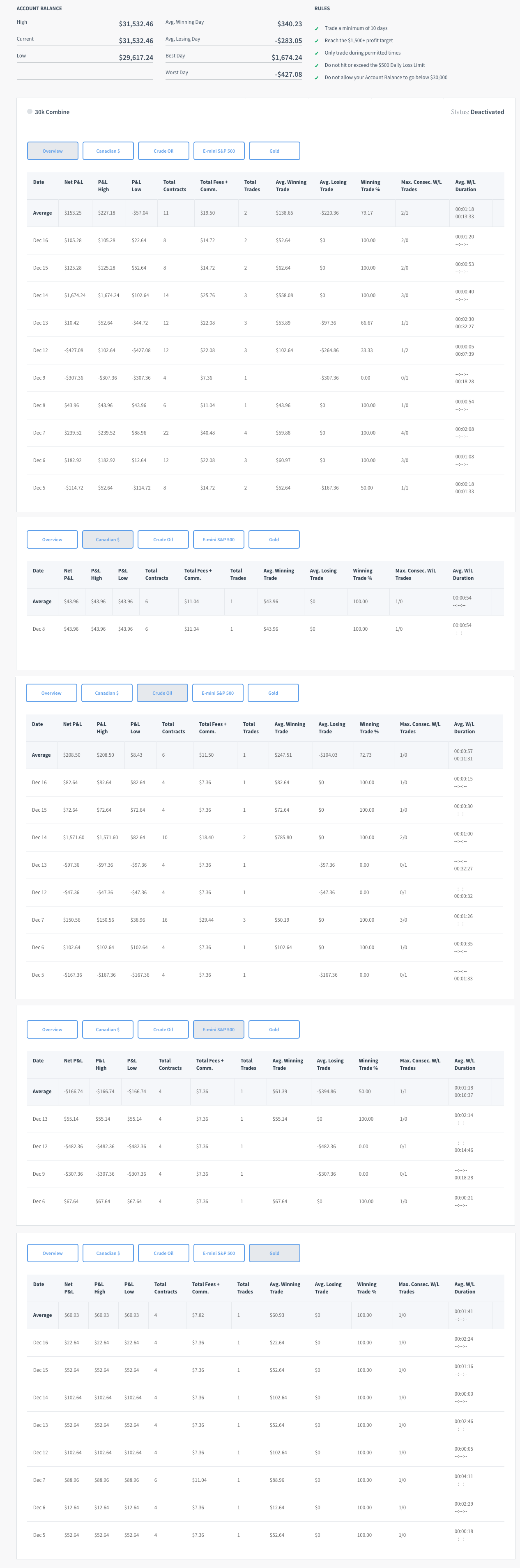Click the gray status dot beside '30k Combine'
Image resolution: width=520 pixels, height=1568 pixels.
tap(29, 112)
